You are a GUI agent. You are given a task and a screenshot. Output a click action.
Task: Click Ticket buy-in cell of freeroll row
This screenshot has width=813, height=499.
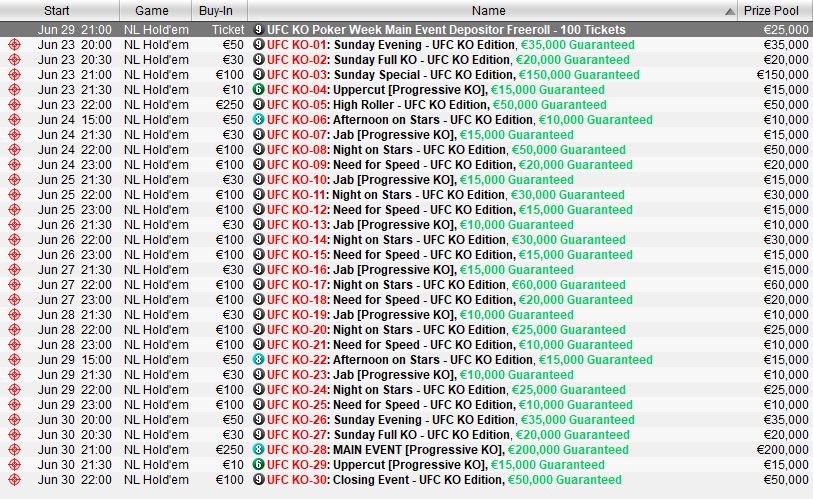[x=228, y=30]
